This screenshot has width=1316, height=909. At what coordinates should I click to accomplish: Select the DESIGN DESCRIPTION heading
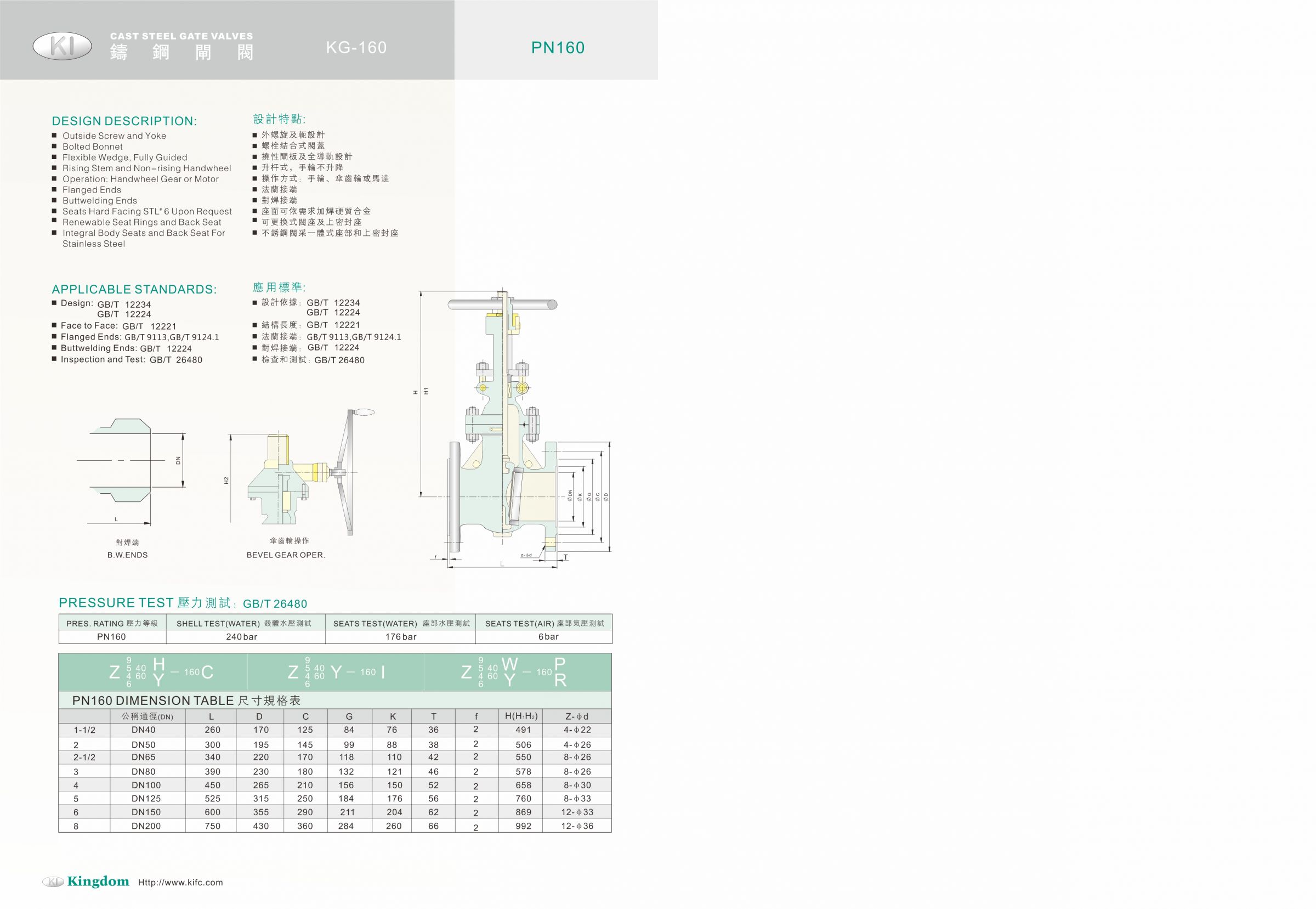tap(124, 121)
